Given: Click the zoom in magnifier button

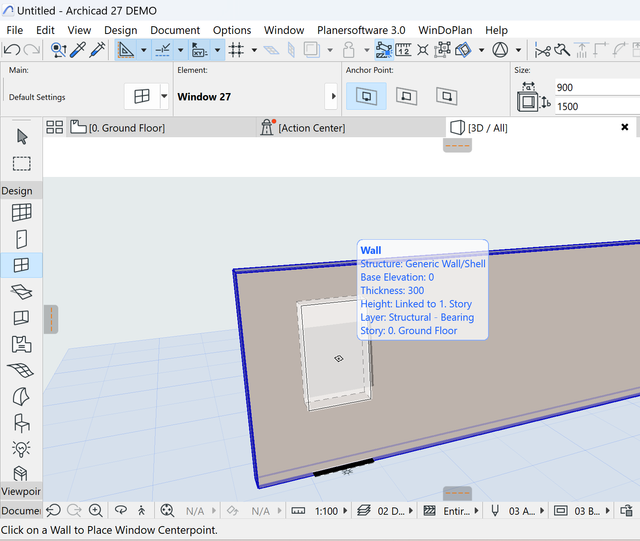Looking at the screenshot, I should click(96, 511).
